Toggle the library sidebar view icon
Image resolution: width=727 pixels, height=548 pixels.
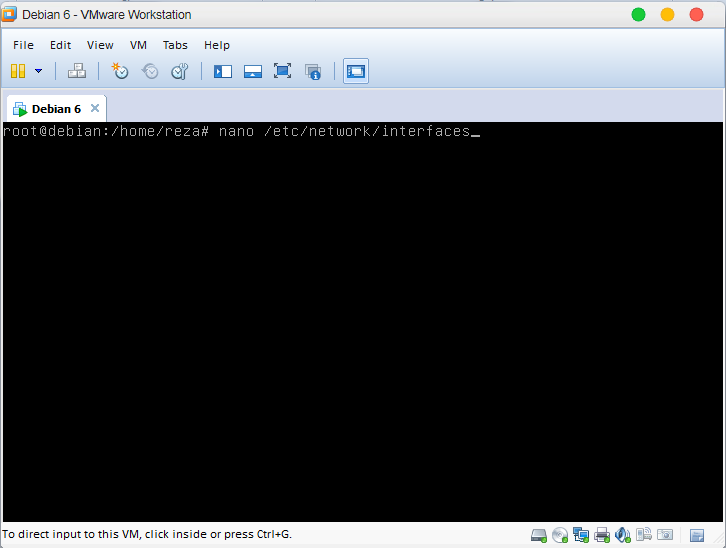point(223,71)
